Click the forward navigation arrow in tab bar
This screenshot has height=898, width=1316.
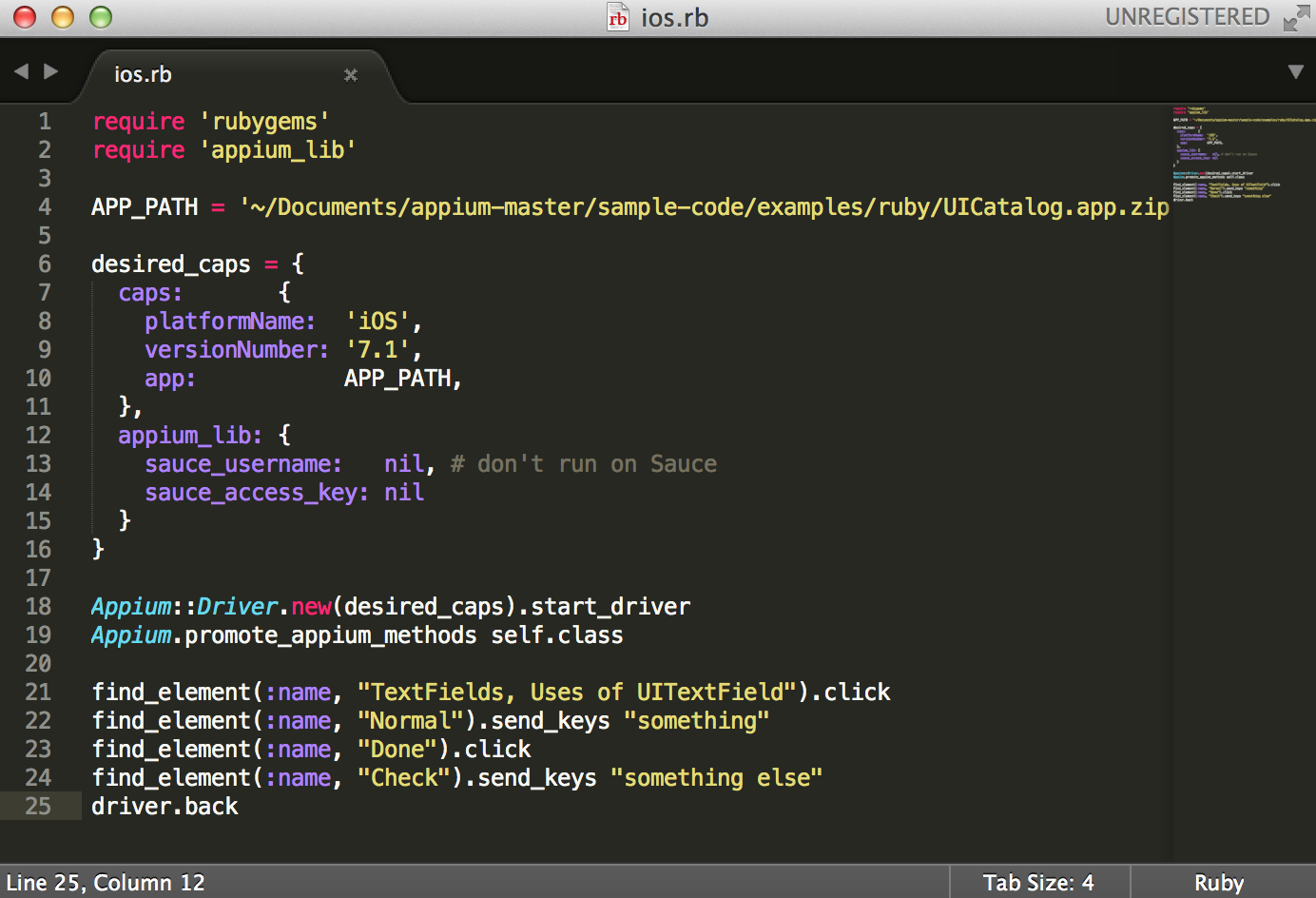click(x=51, y=71)
